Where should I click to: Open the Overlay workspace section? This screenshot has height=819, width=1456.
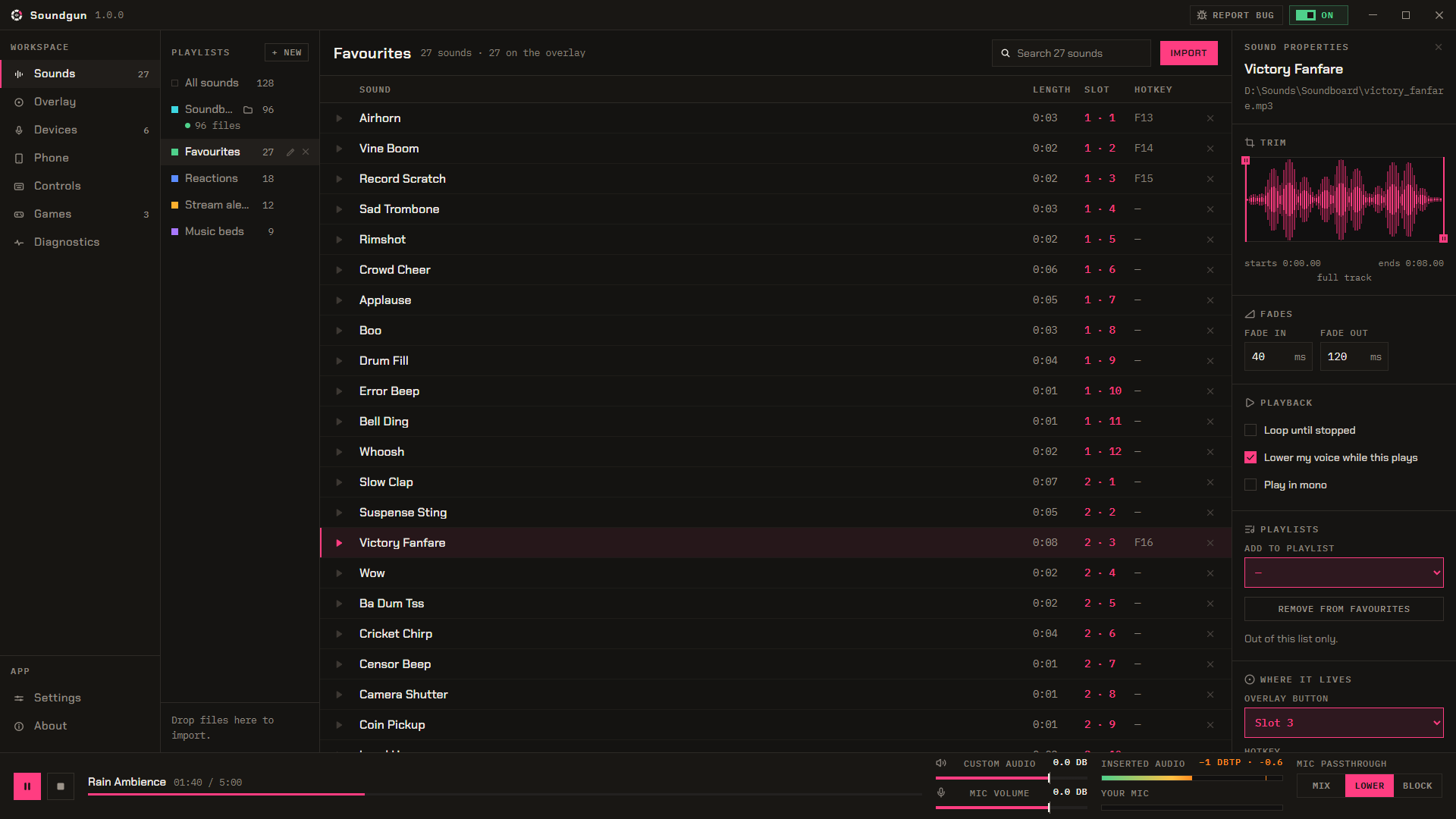80,102
